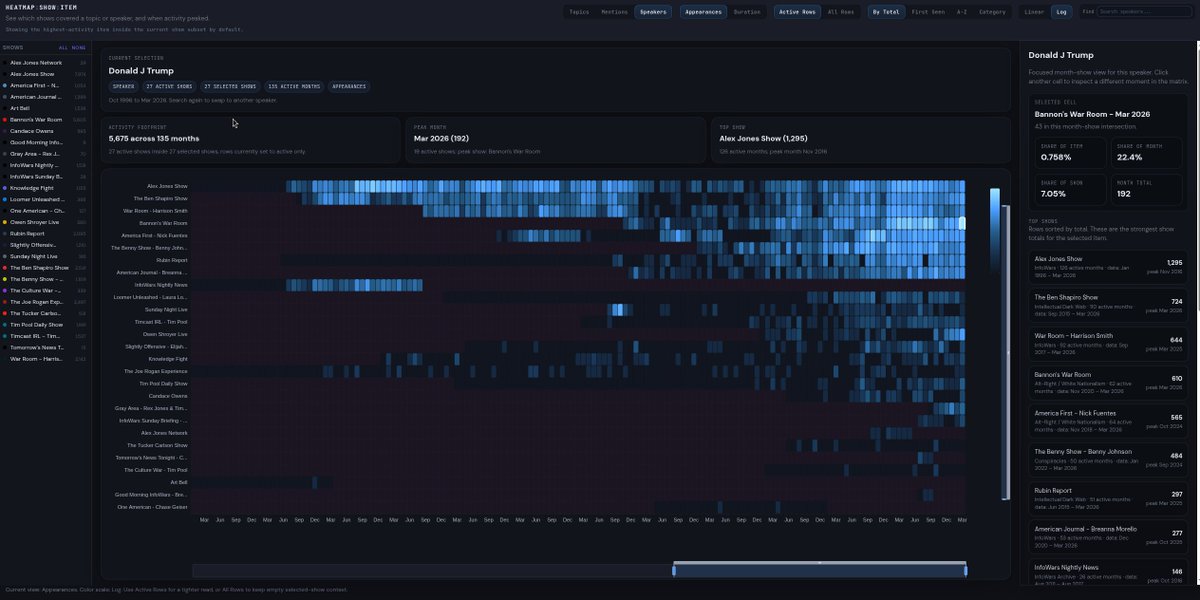Click the heatmap color scale legend bar
This screenshot has height=600, width=1200.
pyautogui.click(x=994, y=230)
